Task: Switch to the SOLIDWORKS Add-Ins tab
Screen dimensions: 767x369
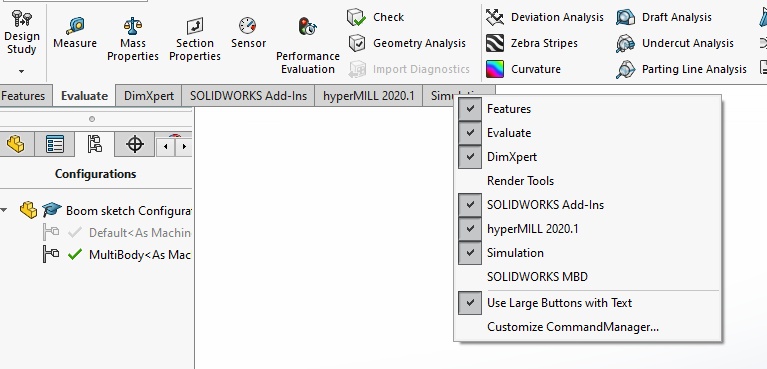Action: (248, 95)
